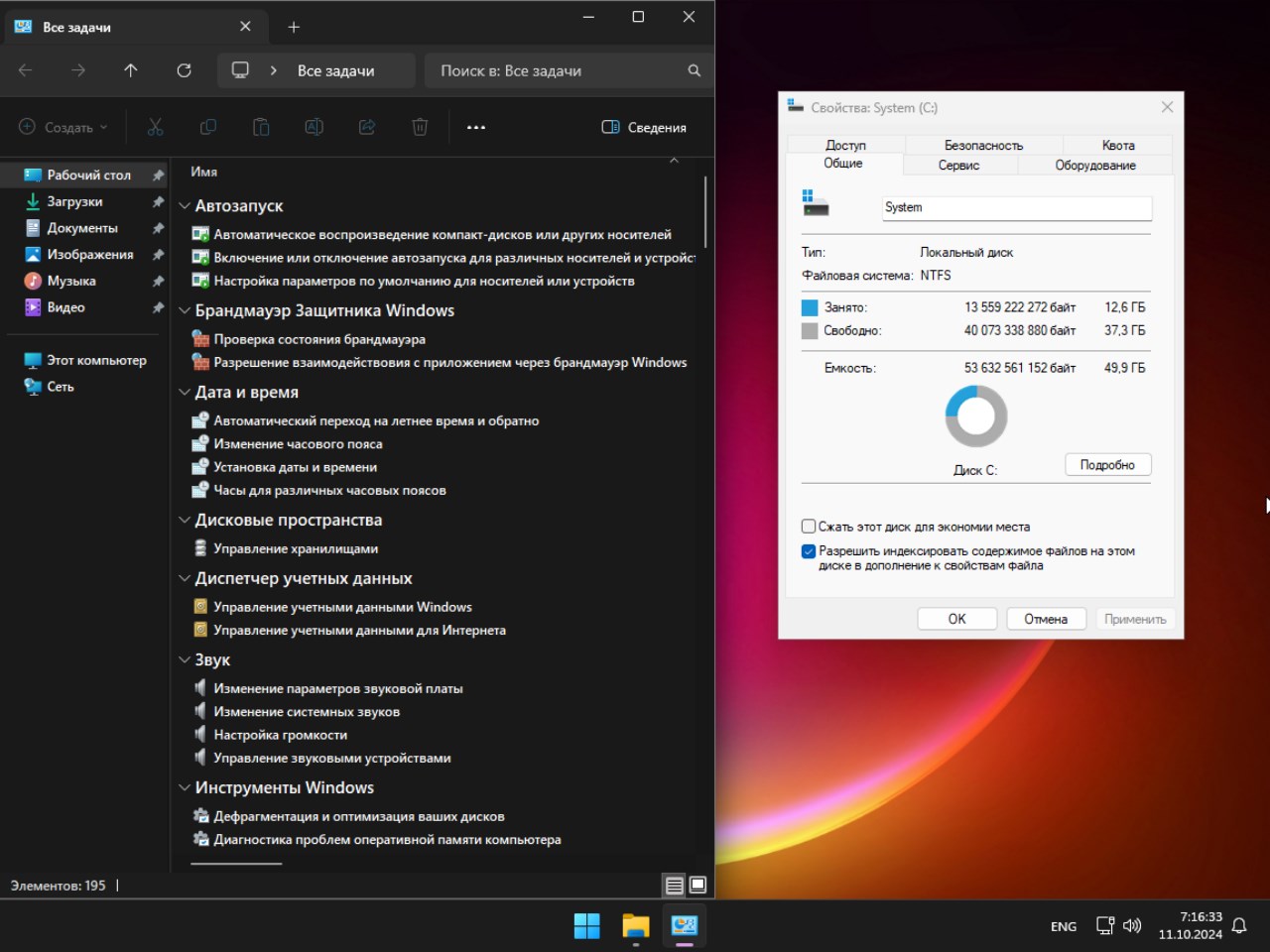1270x952 pixels.
Task: Click the refresh icon in Explorer navigation bar
Action: (x=184, y=70)
